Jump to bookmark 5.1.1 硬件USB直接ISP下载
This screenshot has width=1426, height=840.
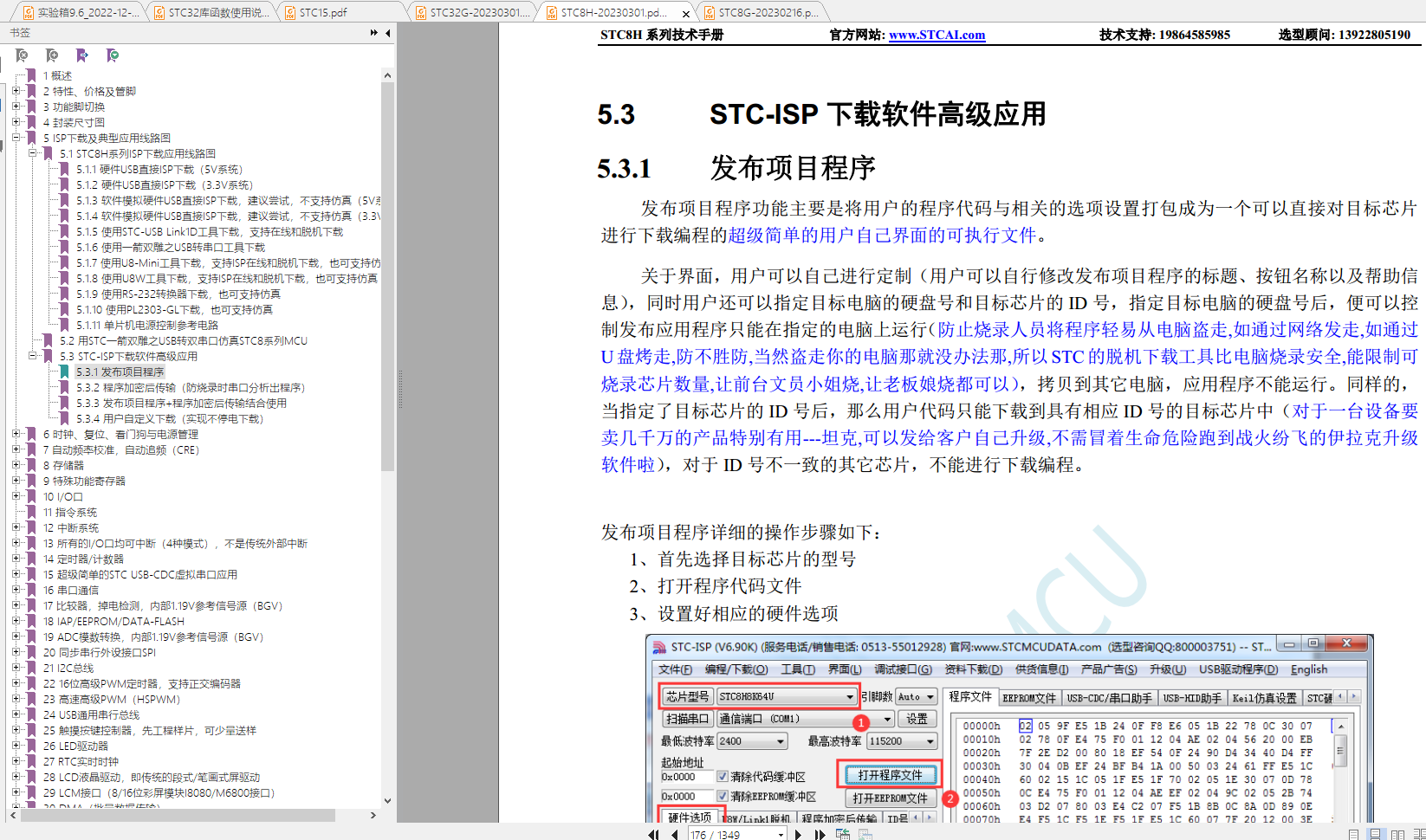point(159,169)
